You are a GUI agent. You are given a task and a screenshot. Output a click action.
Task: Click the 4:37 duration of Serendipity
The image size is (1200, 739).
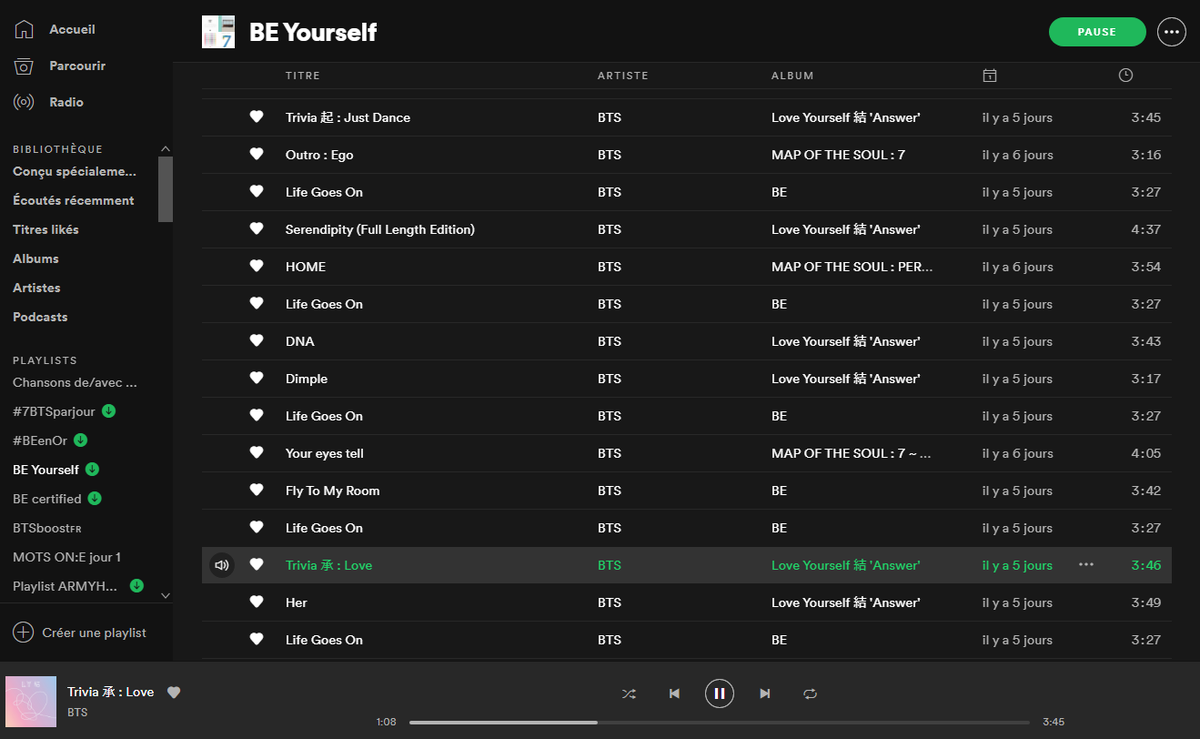point(1146,229)
